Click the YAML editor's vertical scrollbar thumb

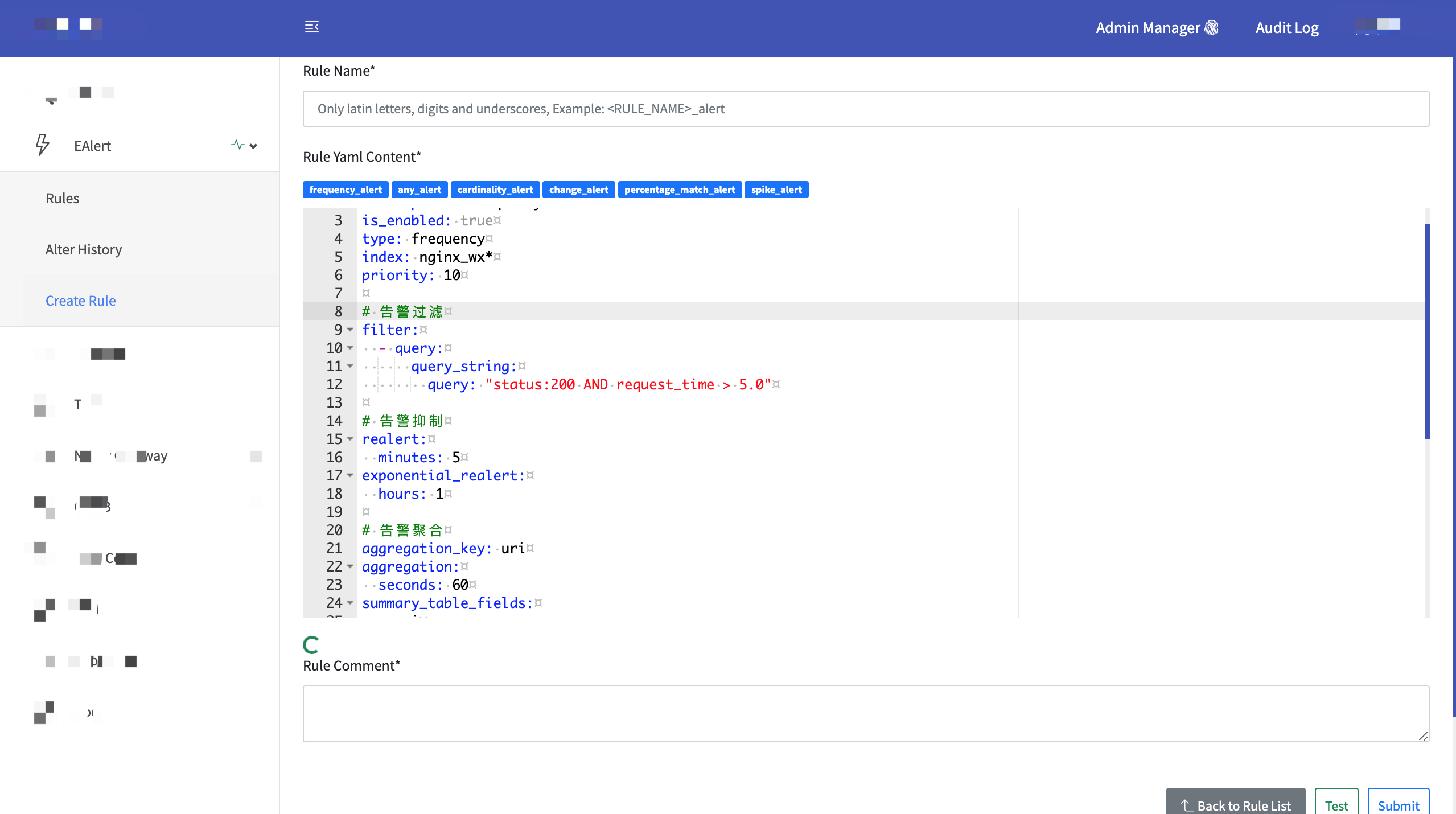(1427, 331)
